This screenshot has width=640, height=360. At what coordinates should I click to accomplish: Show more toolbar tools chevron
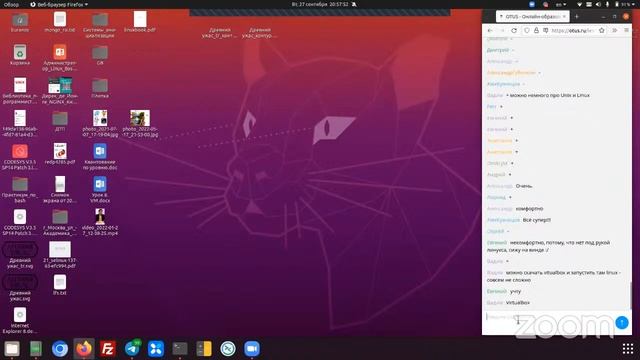coord(615,31)
